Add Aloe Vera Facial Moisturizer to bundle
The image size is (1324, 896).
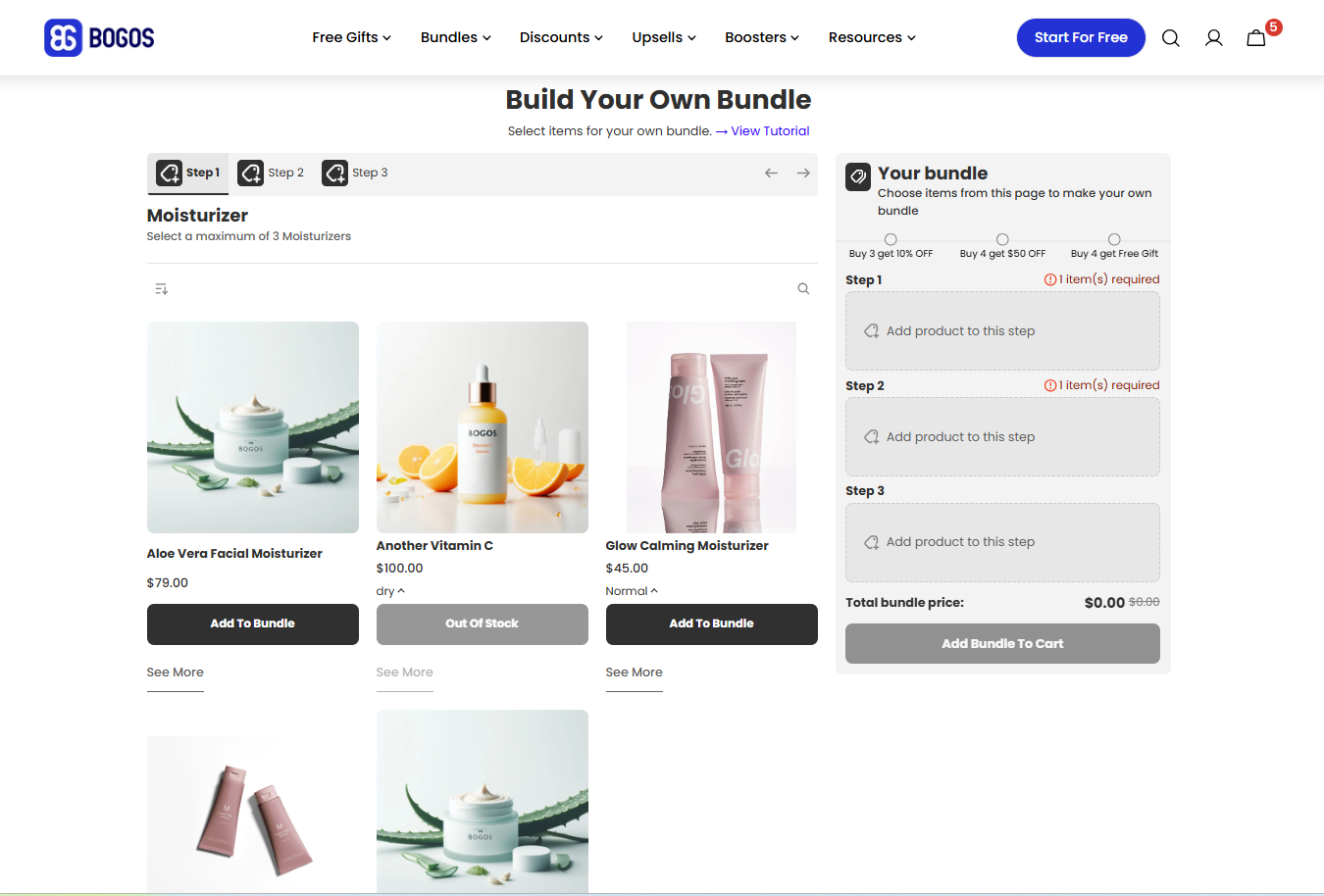pyautogui.click(x=252, y=624)
